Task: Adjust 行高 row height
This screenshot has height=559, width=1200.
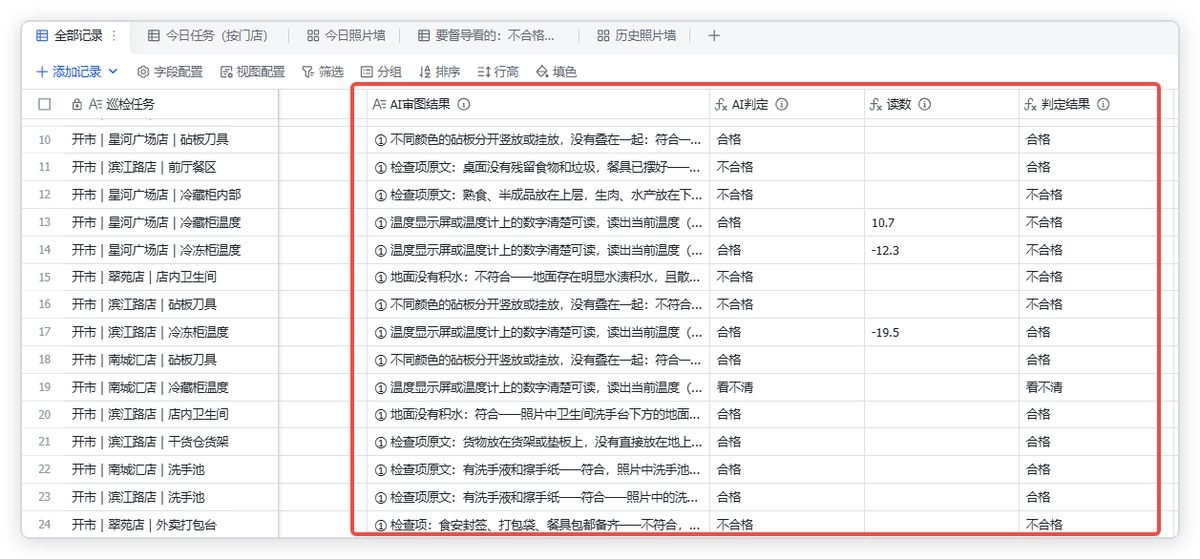Action: click(x=498, y=72)
